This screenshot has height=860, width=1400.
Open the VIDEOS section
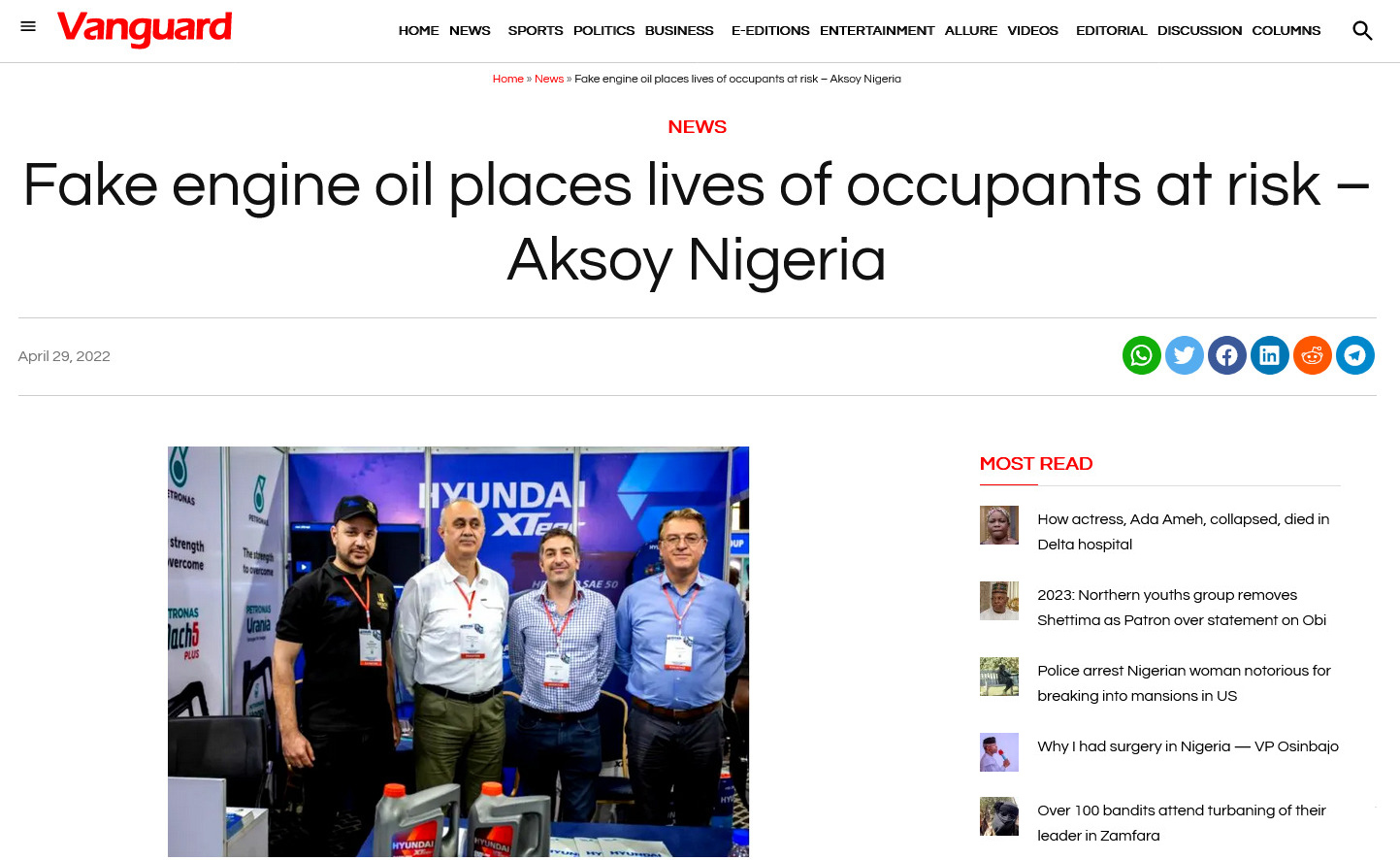click(1032, 31)
